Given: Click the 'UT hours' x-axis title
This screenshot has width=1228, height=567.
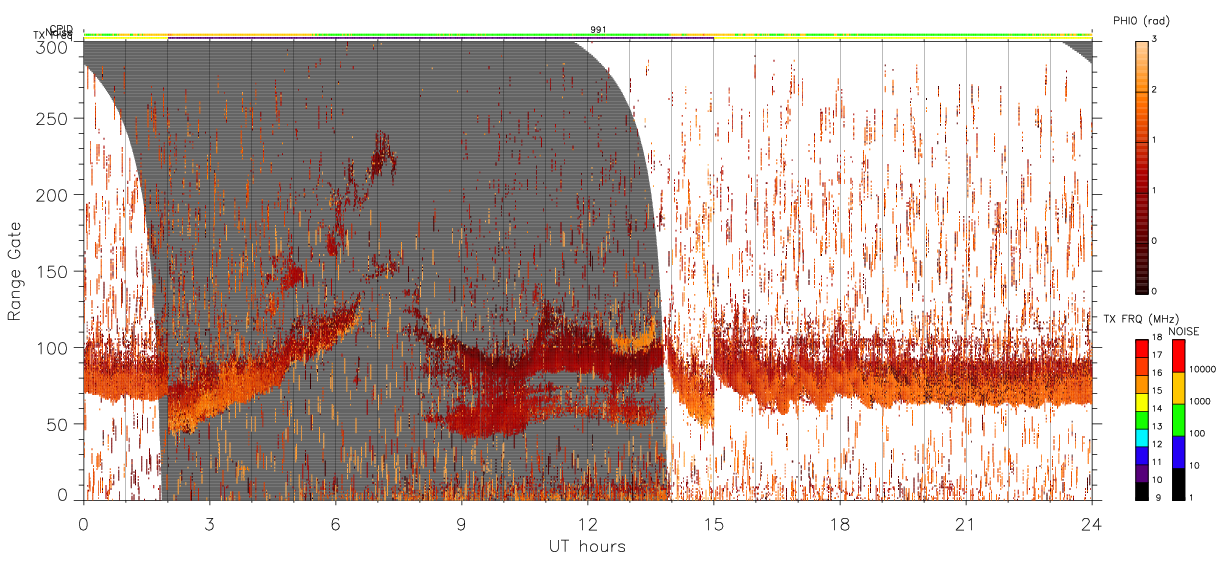Looking at the screenshot, I should pyautogui.click(x=587, y=547).
